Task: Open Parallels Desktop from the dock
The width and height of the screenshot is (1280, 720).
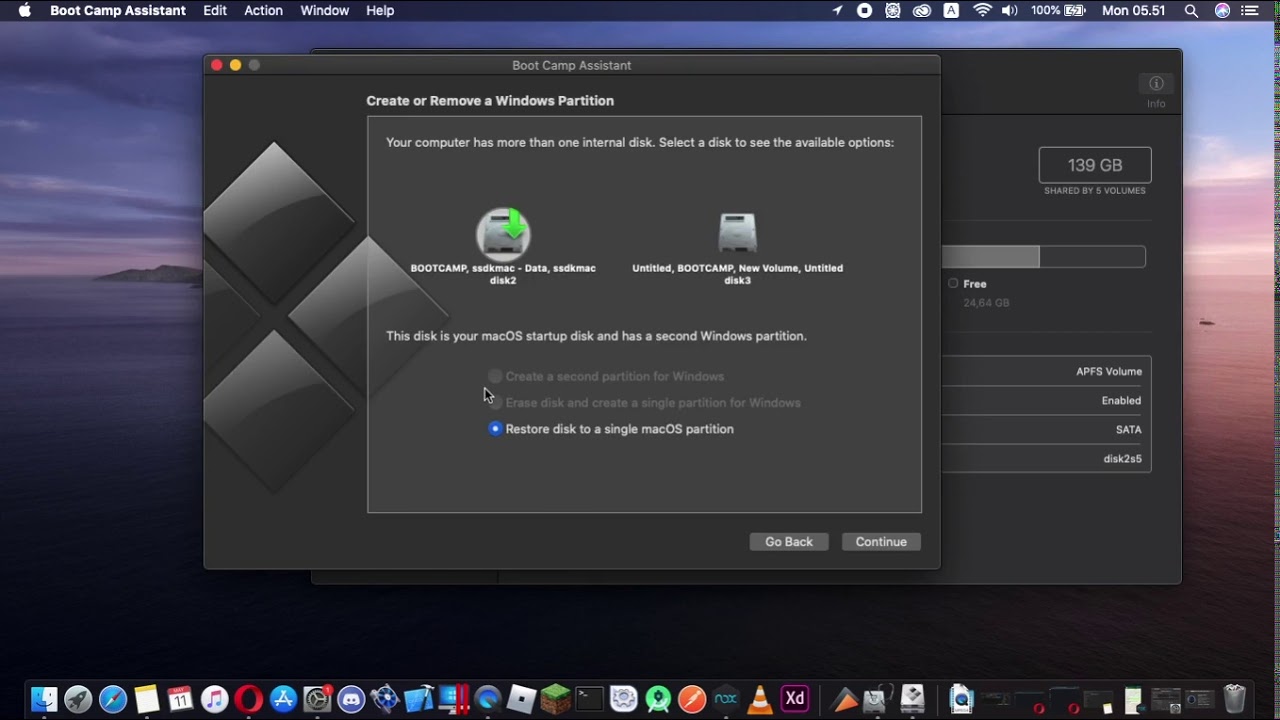Action: (453, 698)
